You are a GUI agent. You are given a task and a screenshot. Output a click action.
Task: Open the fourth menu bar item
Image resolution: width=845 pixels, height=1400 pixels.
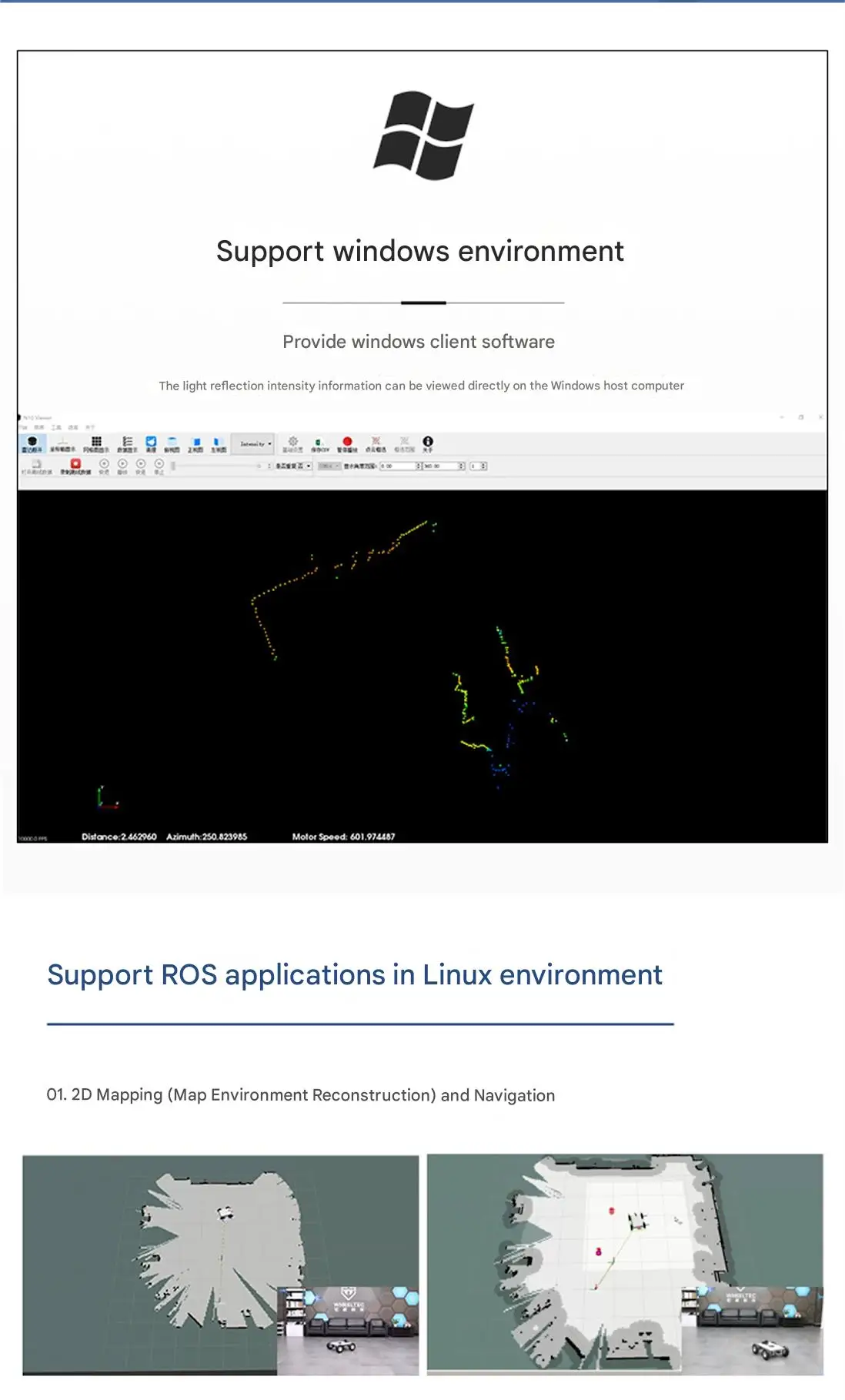pyautogui.click(x=73, y=426)
